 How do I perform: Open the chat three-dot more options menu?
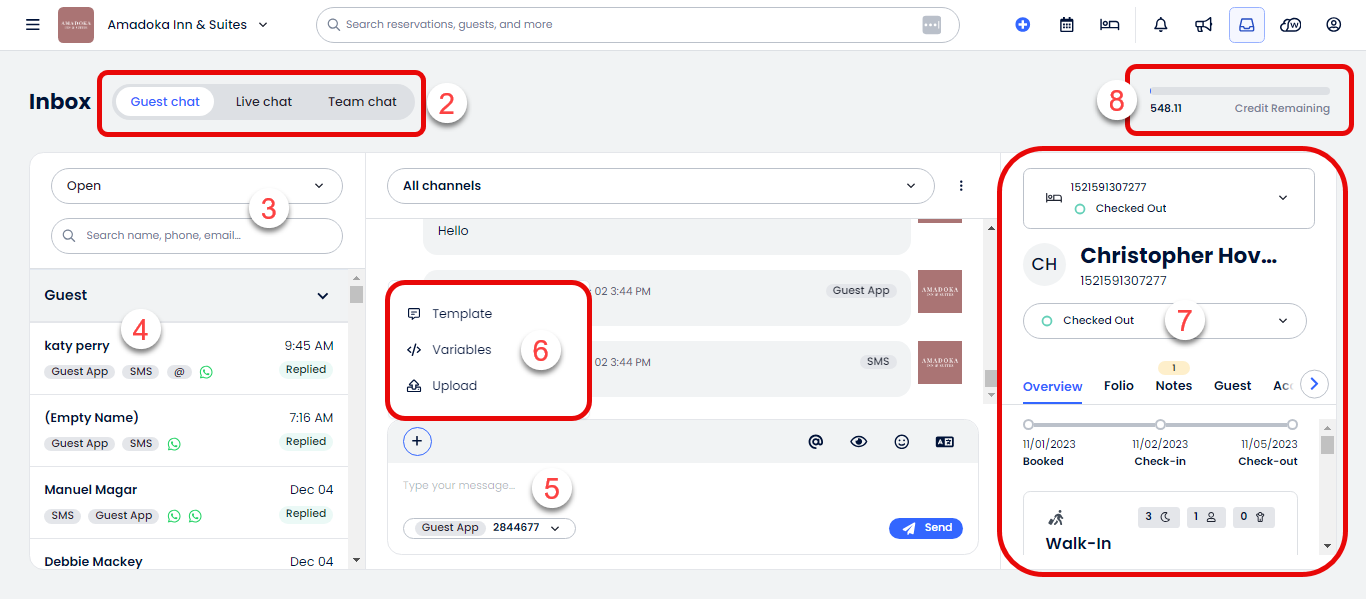pos(961,186)
